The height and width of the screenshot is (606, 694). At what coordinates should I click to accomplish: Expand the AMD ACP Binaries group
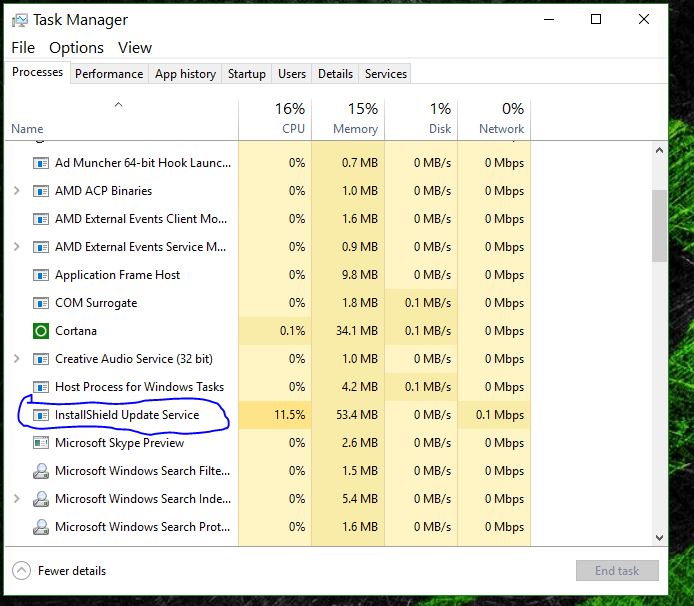[x=17, y=191]
